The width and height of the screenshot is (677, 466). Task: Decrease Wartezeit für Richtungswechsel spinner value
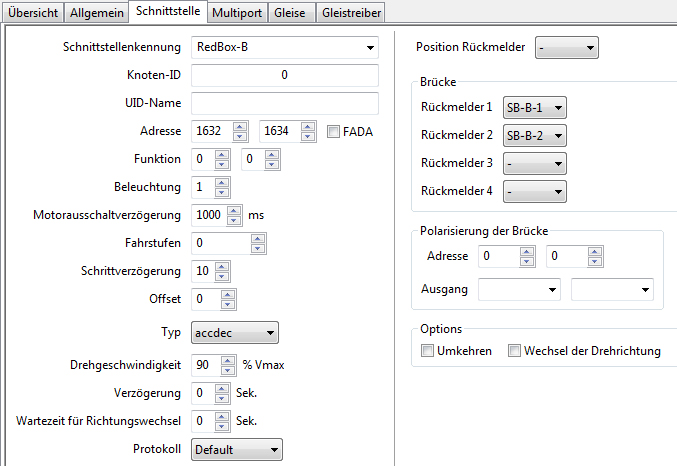coord(222,425)
